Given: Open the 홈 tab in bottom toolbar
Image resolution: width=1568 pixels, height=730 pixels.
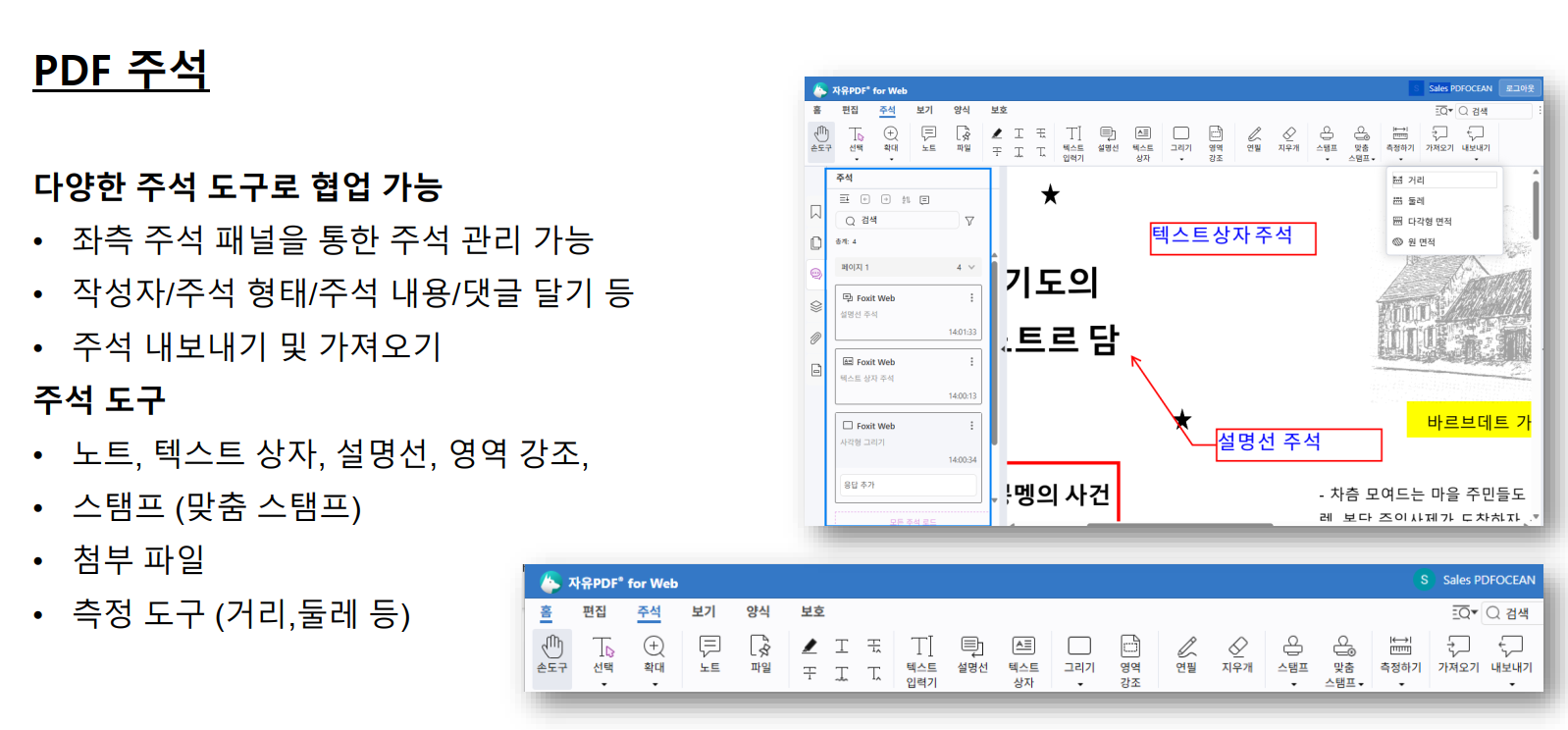Looking at the screenshot, I should 546,611.
